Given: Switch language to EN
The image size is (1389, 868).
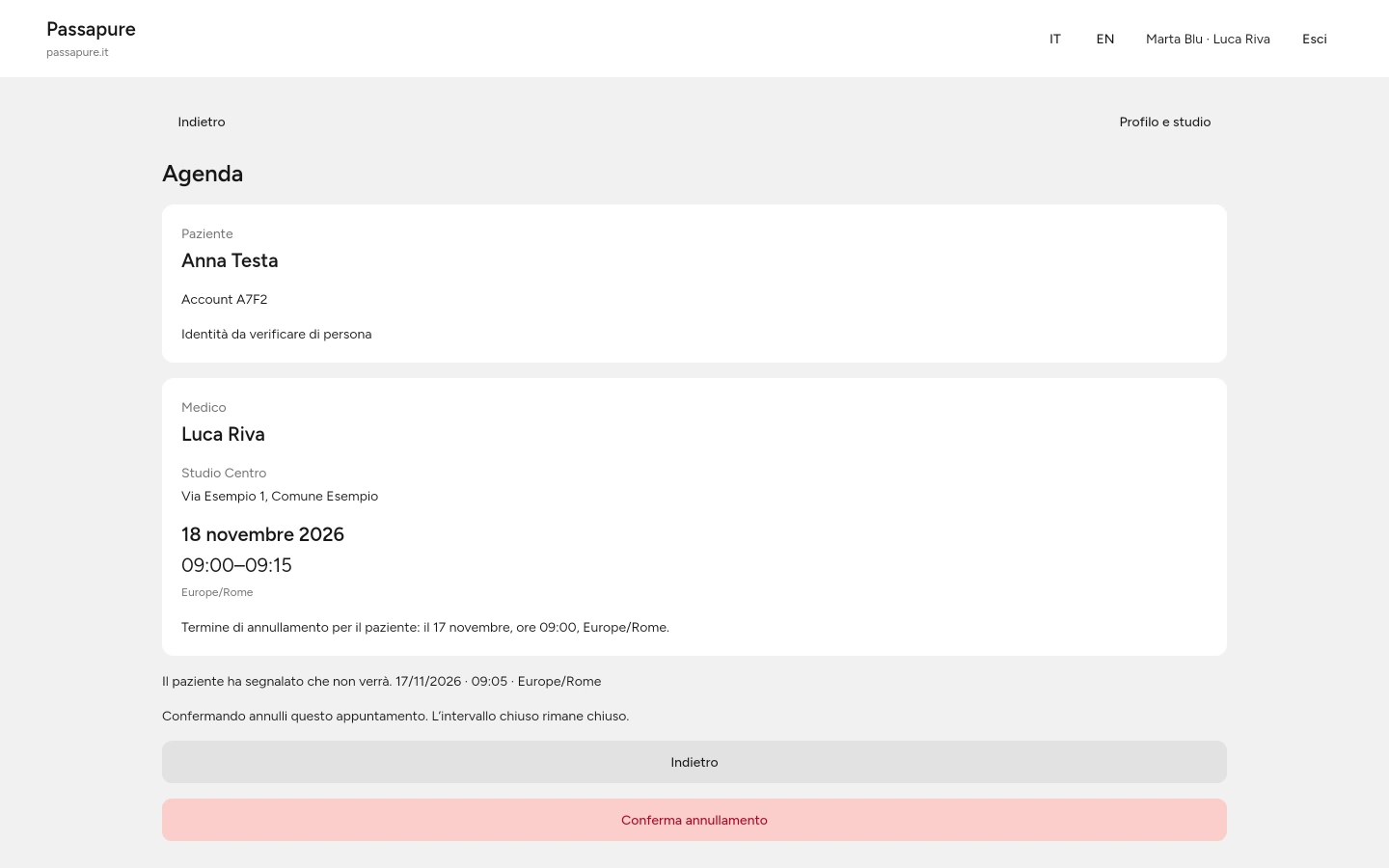Looking at the screenshot, I should [x=1105, y=39].
